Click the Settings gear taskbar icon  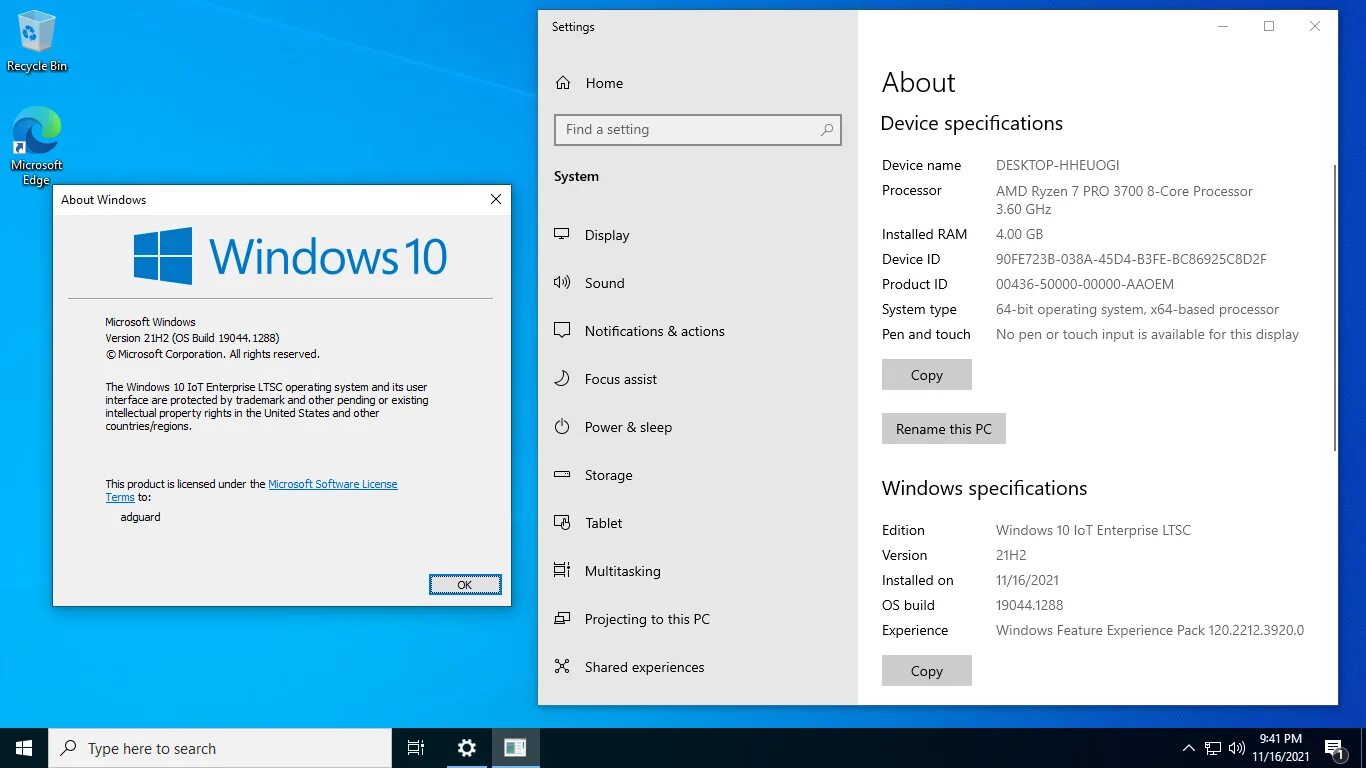click(466, 748)
